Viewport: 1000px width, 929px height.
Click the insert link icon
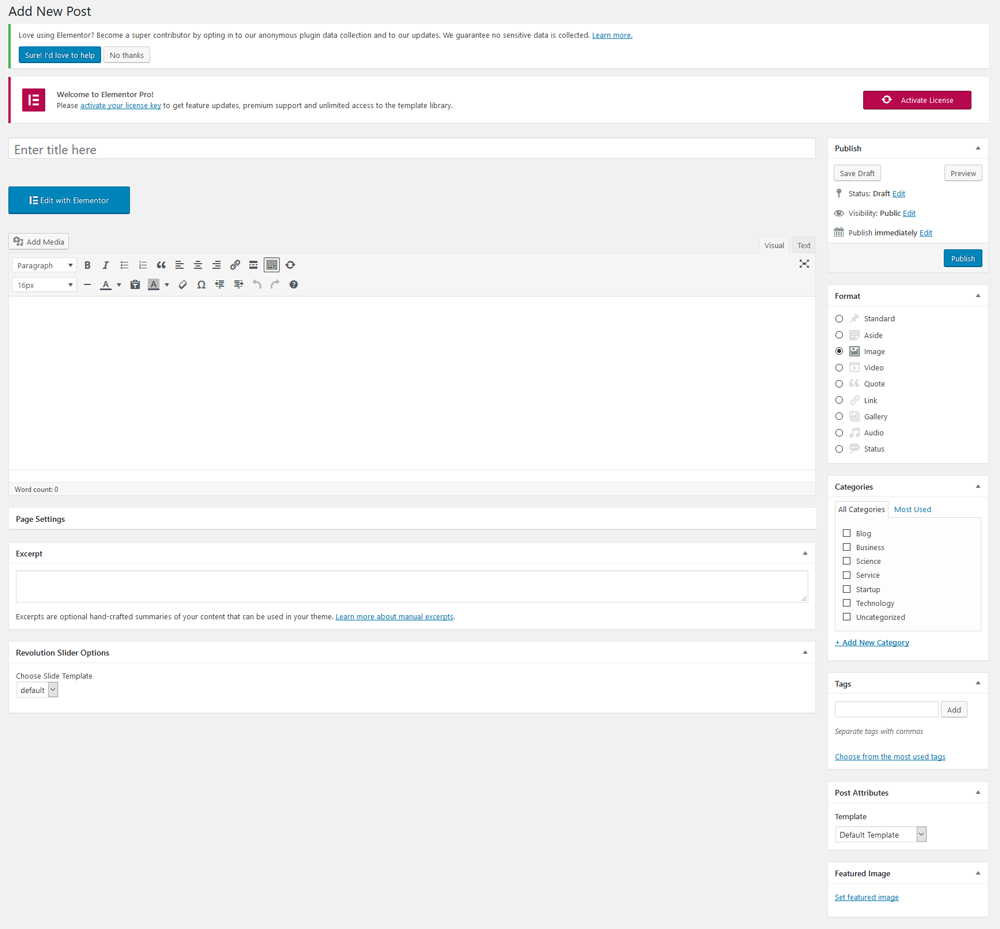(x=235, y=265)
